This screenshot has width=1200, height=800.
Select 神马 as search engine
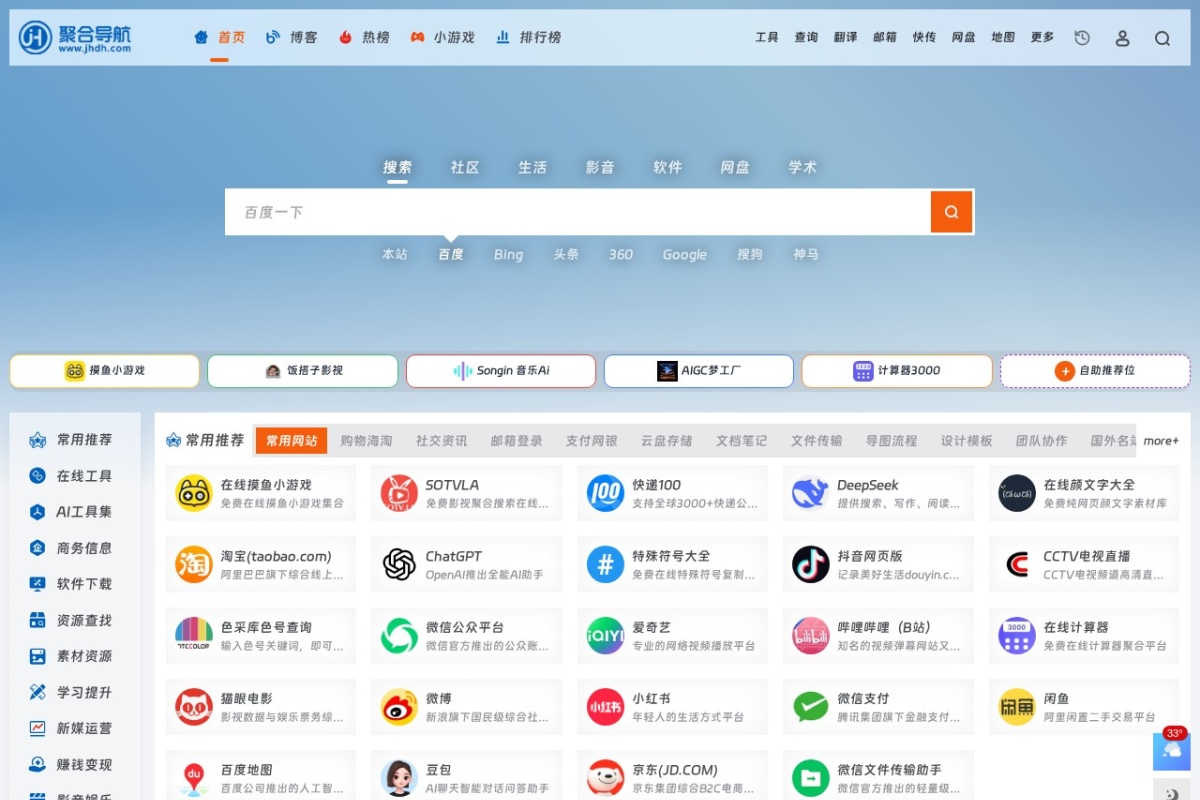tap(806, 255)
